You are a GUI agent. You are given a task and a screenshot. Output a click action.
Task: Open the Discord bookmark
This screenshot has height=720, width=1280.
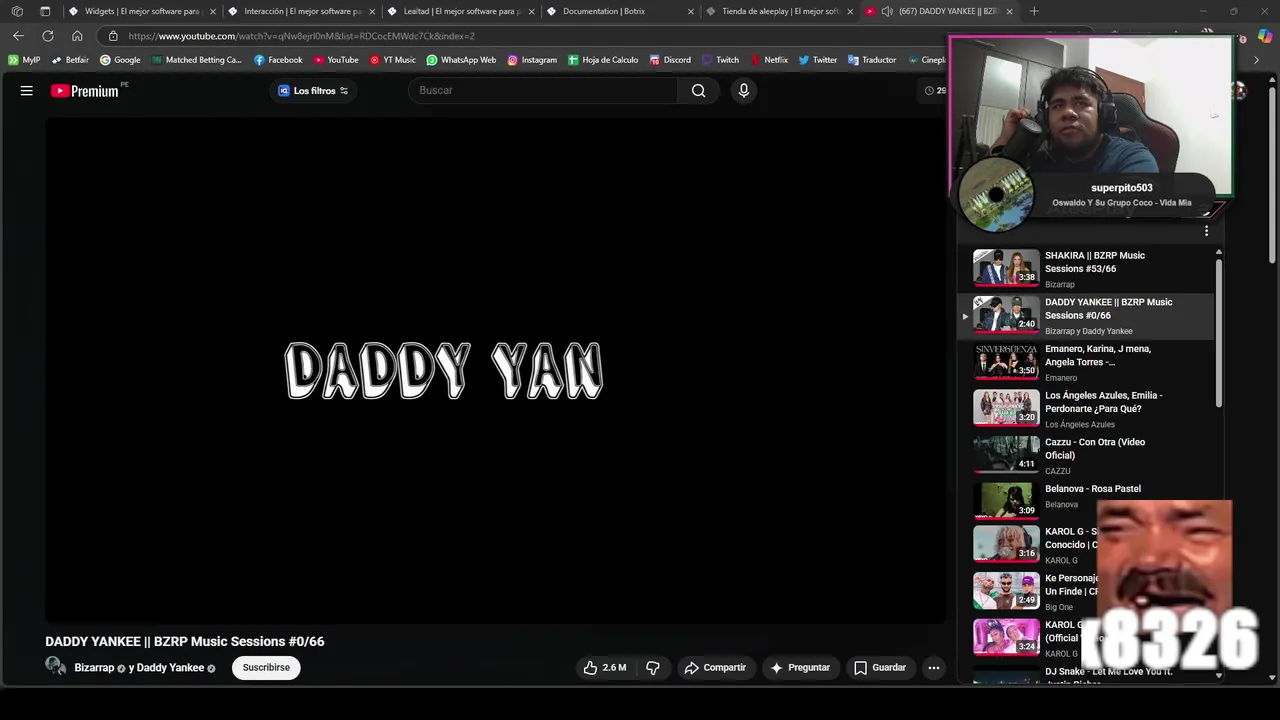pos(669,60)
